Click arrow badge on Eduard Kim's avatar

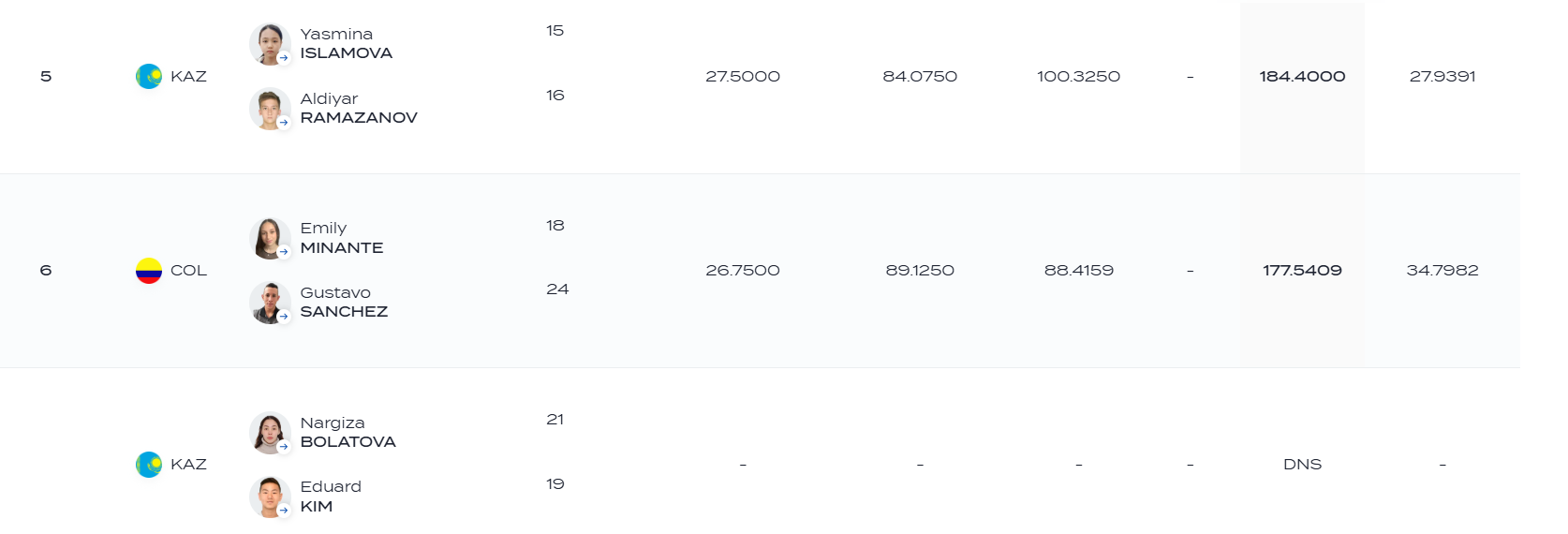[284, 511]
